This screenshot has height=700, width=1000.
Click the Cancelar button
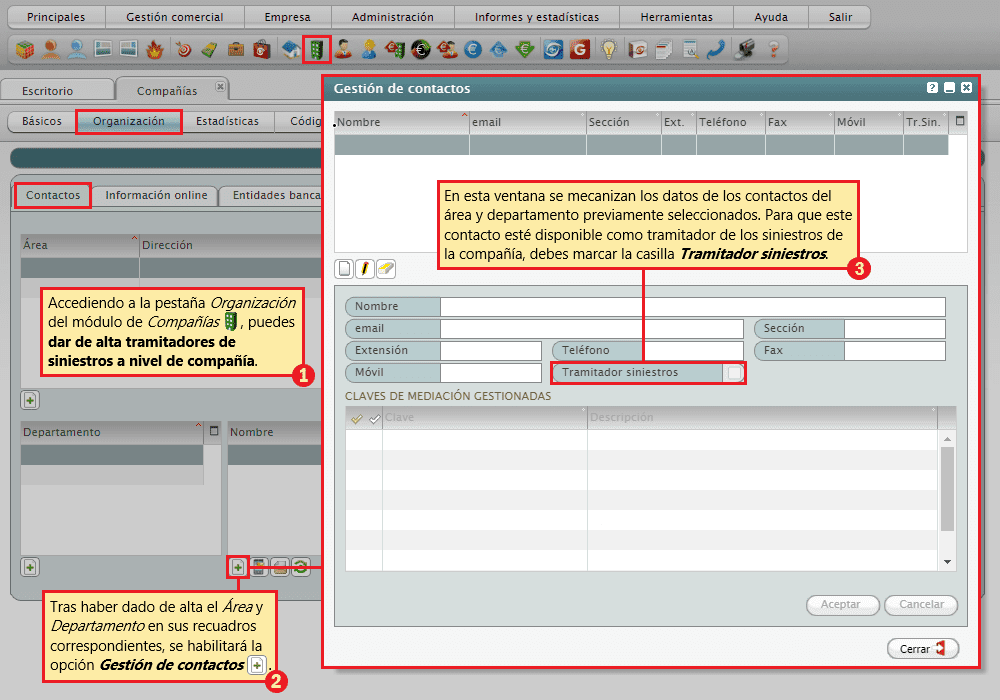coord(921,604)
